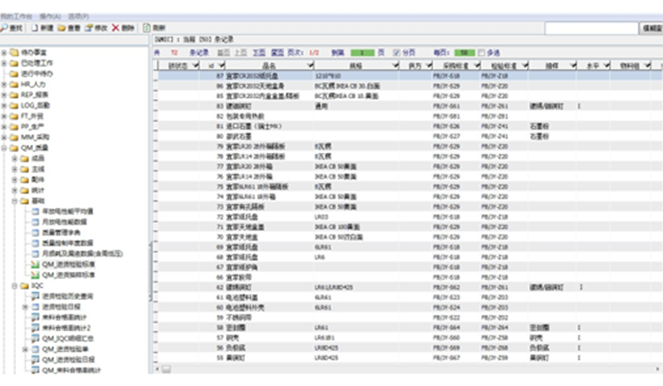Viewport: 663px width, 386px height.
Task: Enable the 多选 multi-select checkbox
Action: 481,53
